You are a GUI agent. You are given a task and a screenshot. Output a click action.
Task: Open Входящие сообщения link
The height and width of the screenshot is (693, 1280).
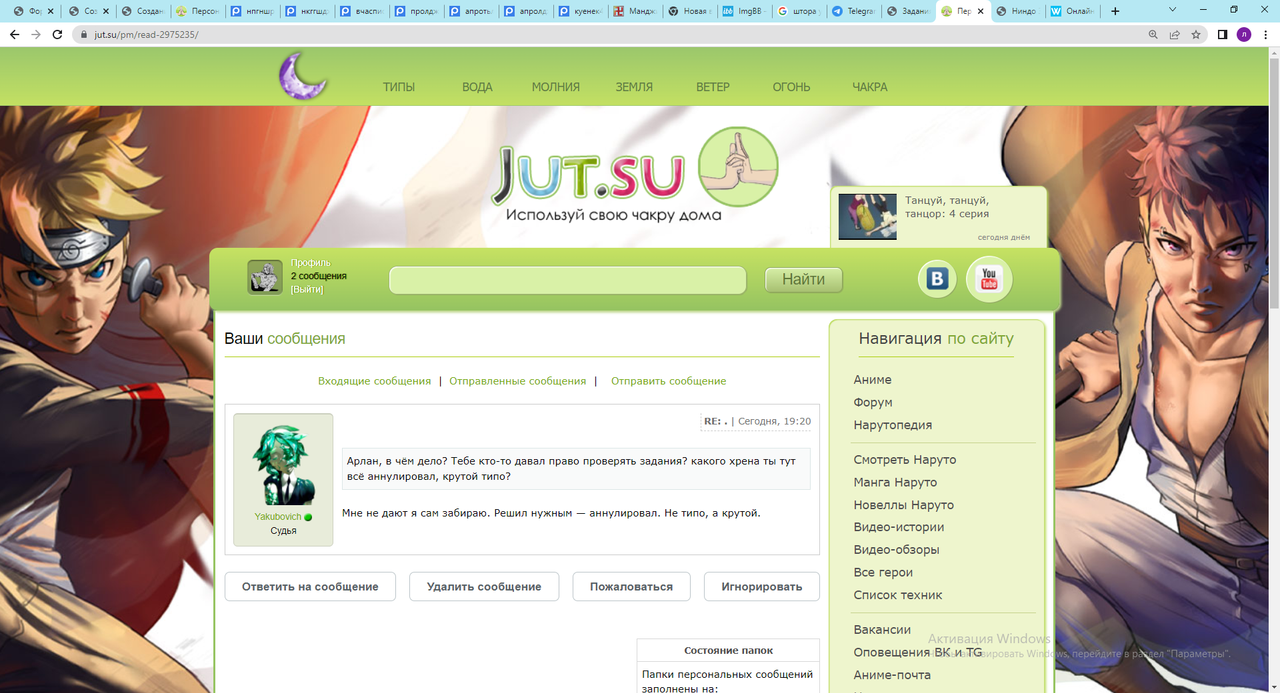374,381
